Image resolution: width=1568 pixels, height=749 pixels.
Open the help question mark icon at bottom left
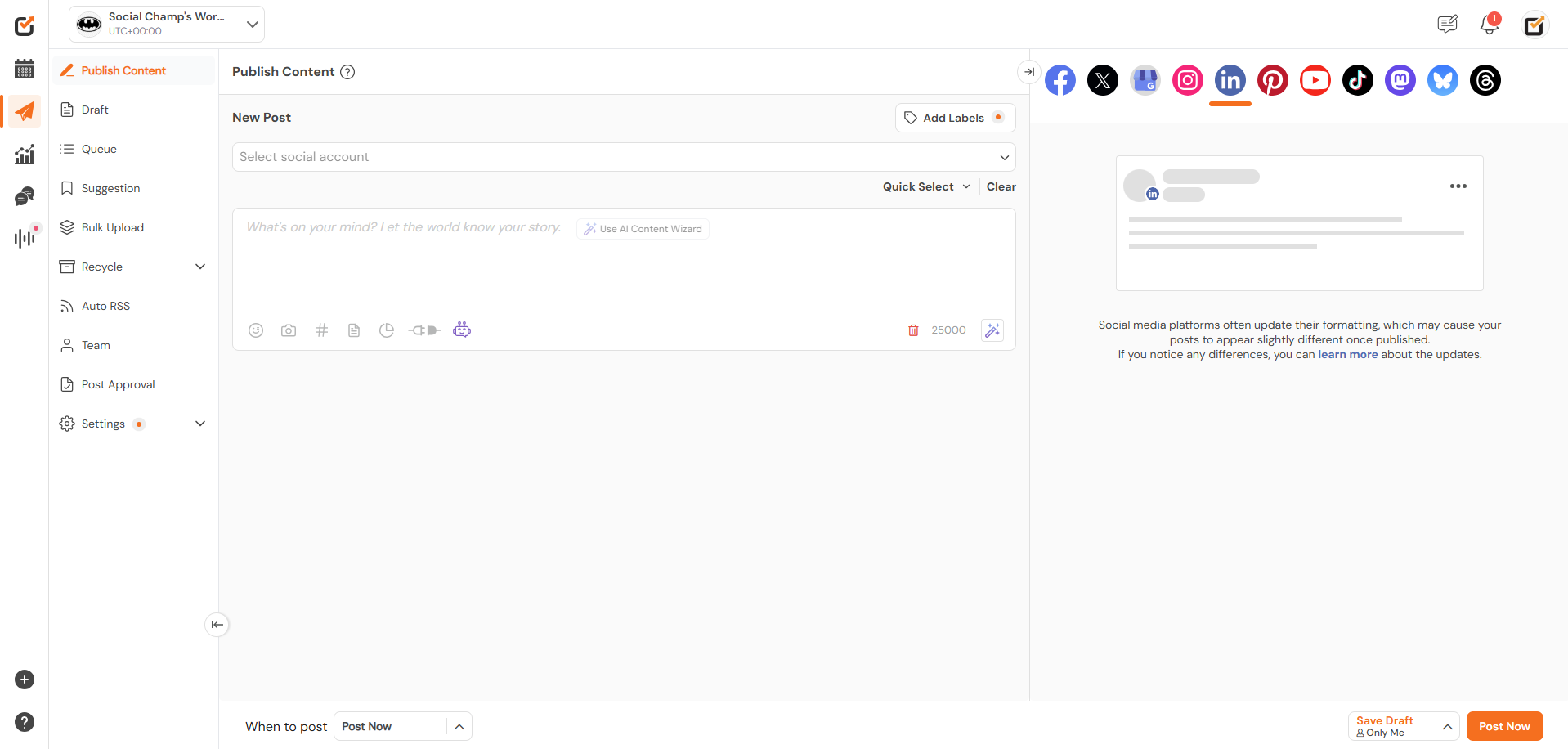click(x=25, y=722)
